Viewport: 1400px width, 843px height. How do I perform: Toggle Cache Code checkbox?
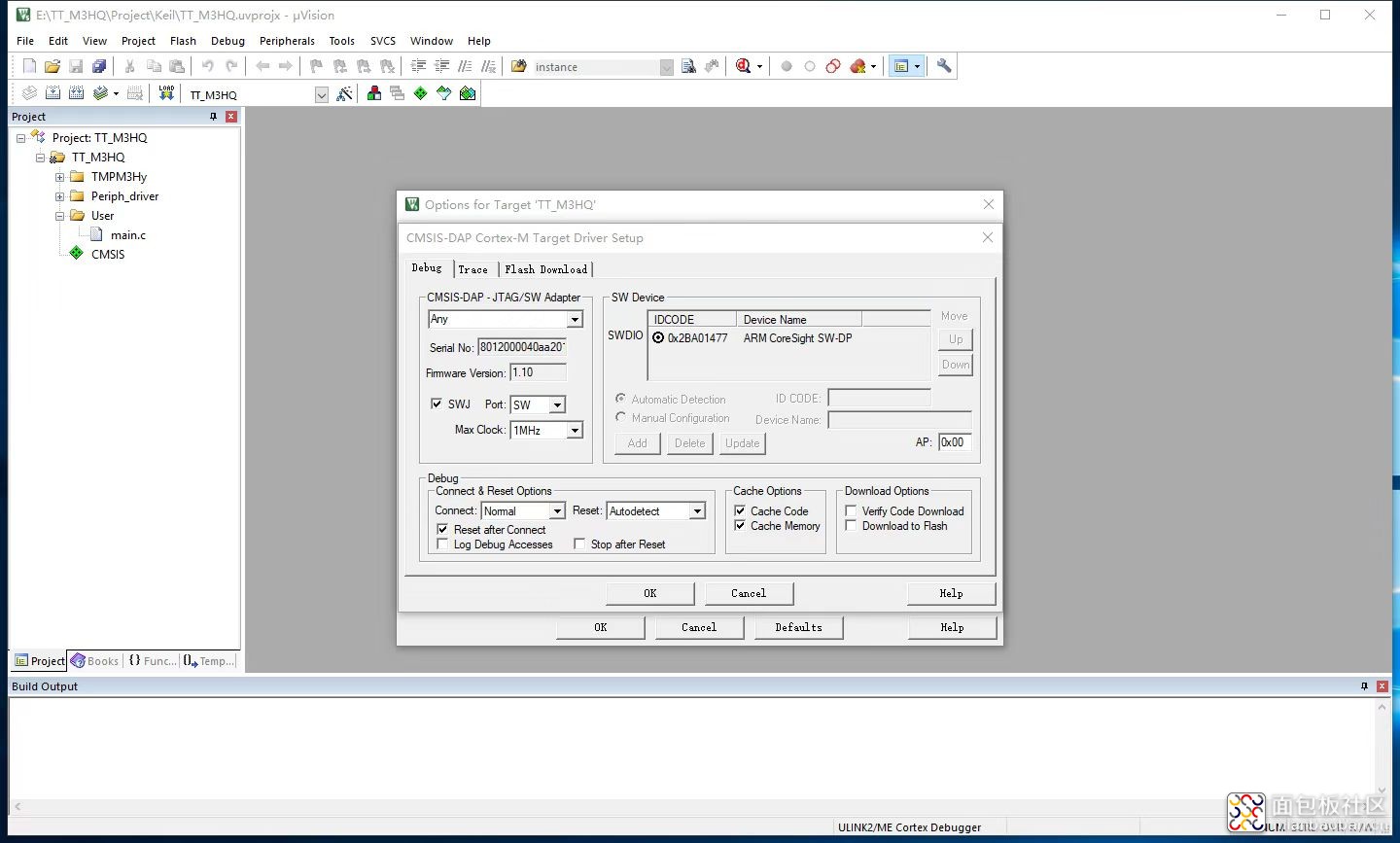740,510
